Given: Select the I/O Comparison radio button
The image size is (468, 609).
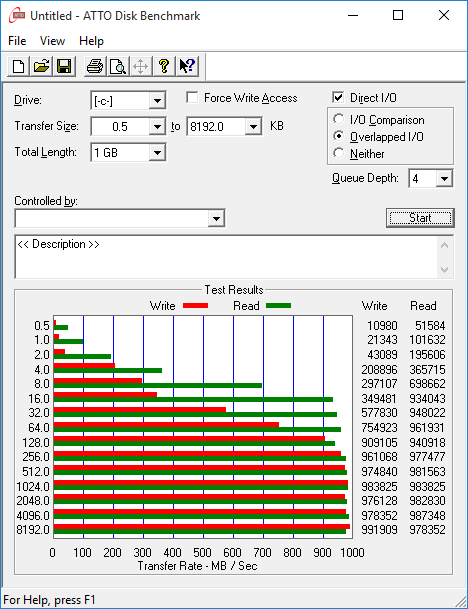Looking at the screenshot, I should pyautogui.click(x=339, y=119).
